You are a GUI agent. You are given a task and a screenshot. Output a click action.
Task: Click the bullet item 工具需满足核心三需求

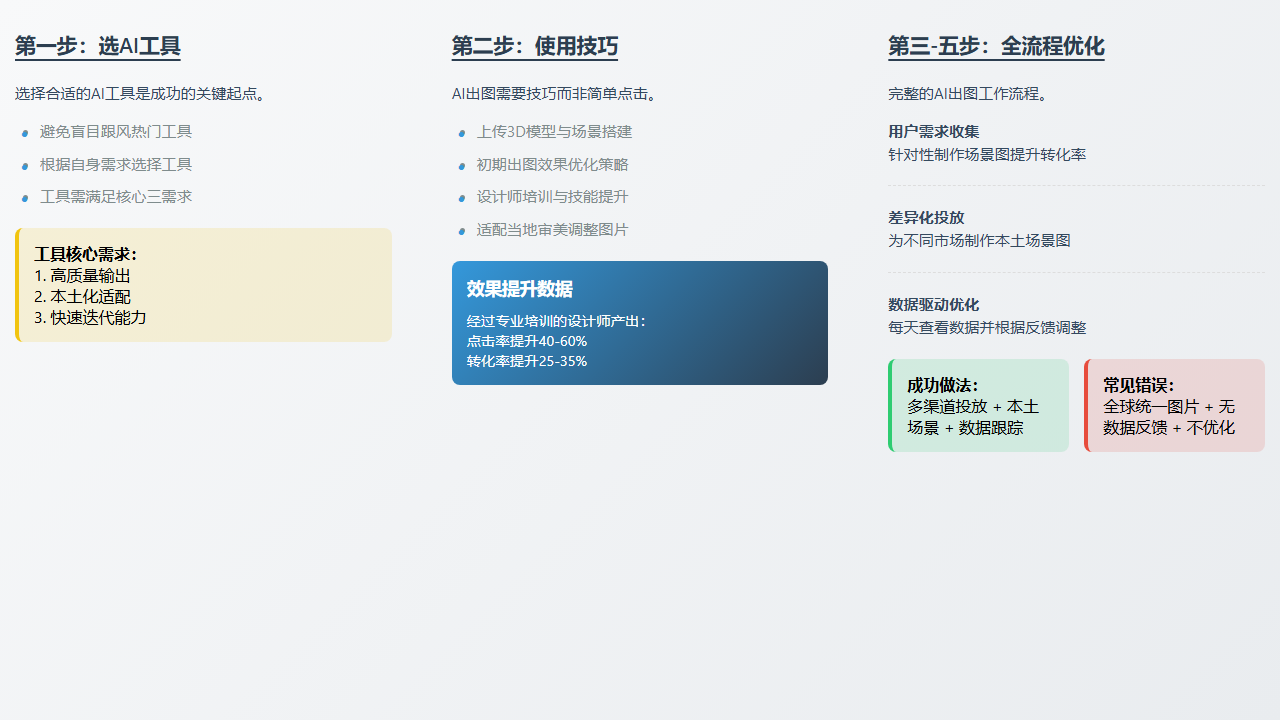(116, 197)
